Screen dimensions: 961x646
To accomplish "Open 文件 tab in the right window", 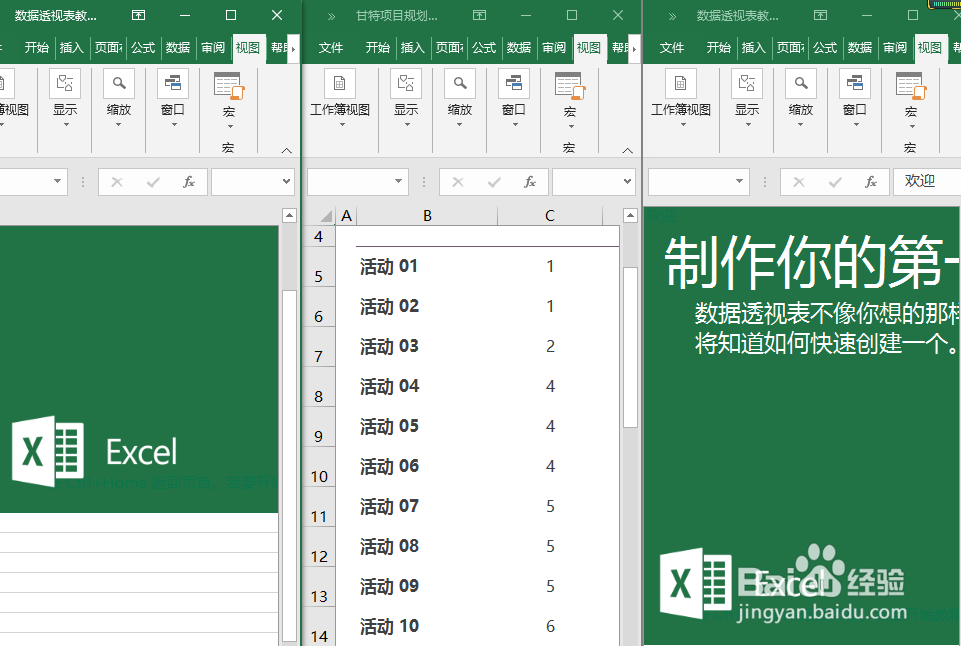I will coord(672,48).
